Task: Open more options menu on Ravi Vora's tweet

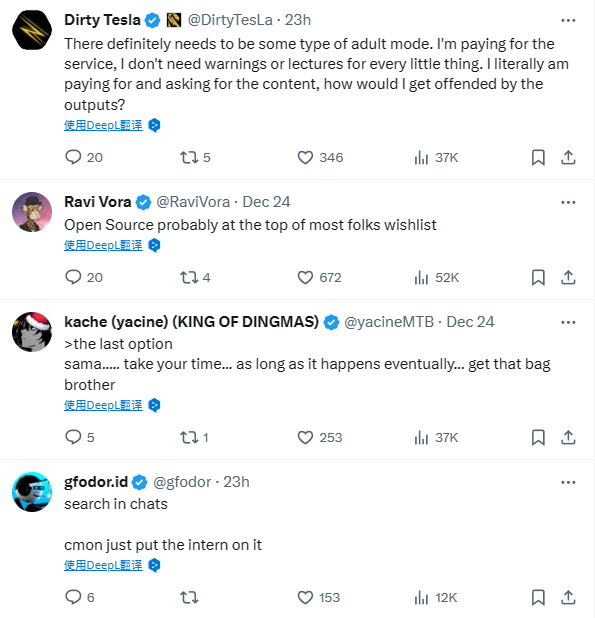Action: (568, 202)
